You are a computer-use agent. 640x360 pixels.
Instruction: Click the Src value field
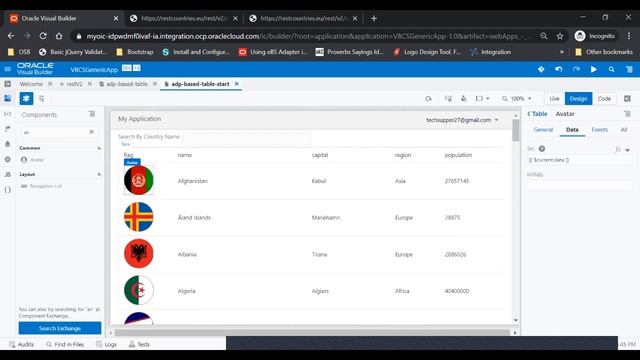[580, 160]
